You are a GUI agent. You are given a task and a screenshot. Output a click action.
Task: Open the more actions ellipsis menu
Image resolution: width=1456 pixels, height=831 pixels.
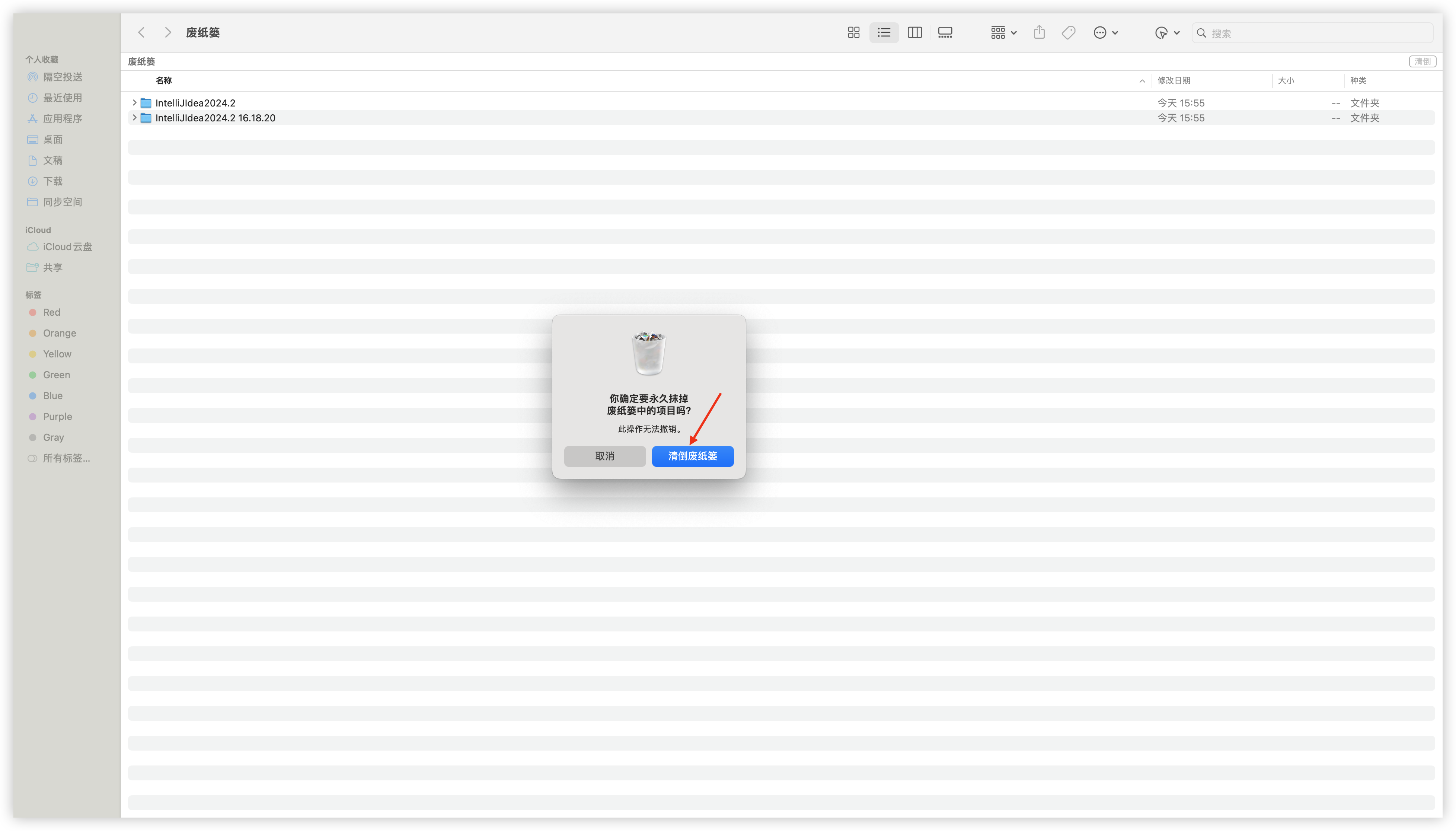pyautogui.click(x=1105, y=32)
